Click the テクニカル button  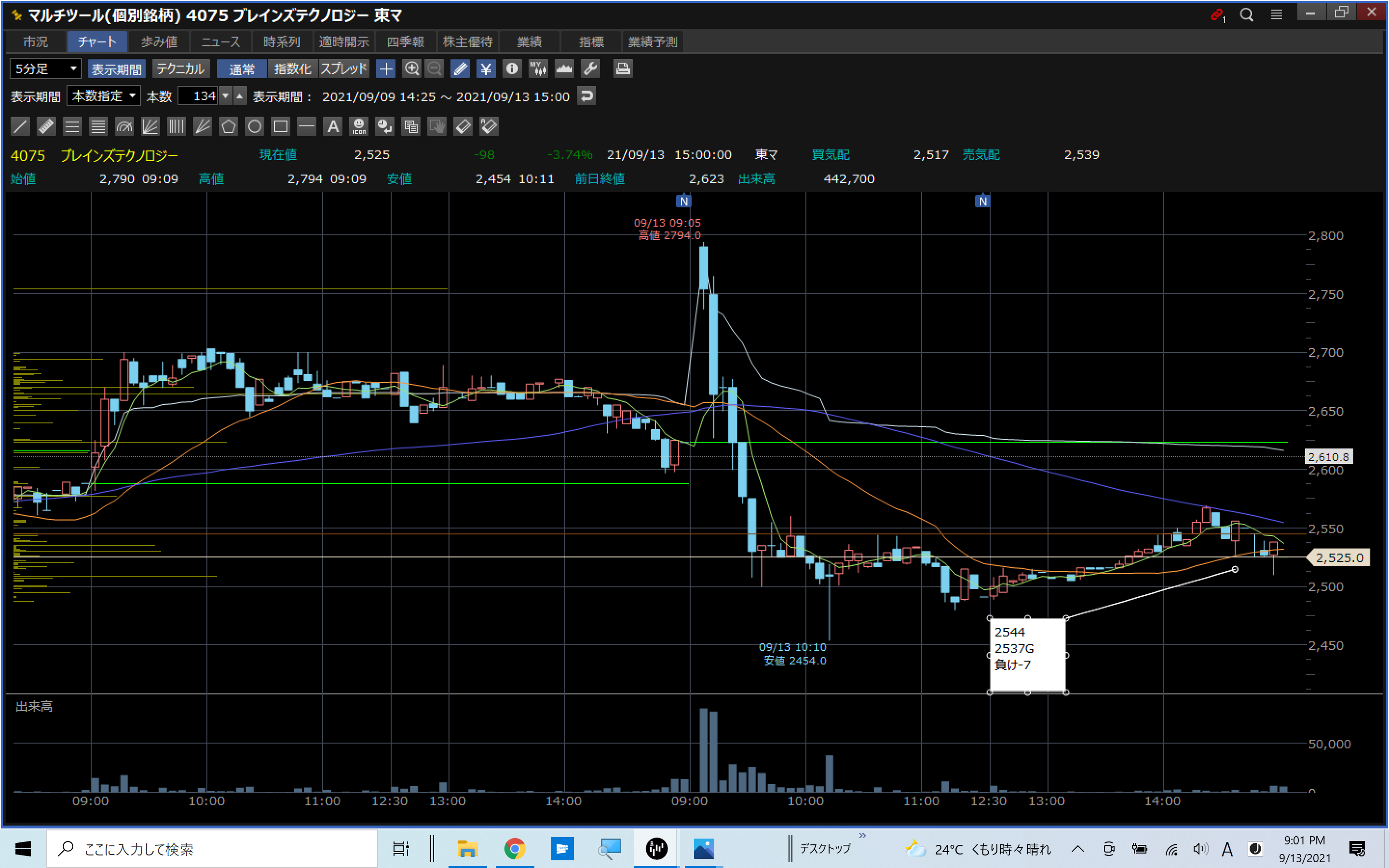[x=180, y=69]
